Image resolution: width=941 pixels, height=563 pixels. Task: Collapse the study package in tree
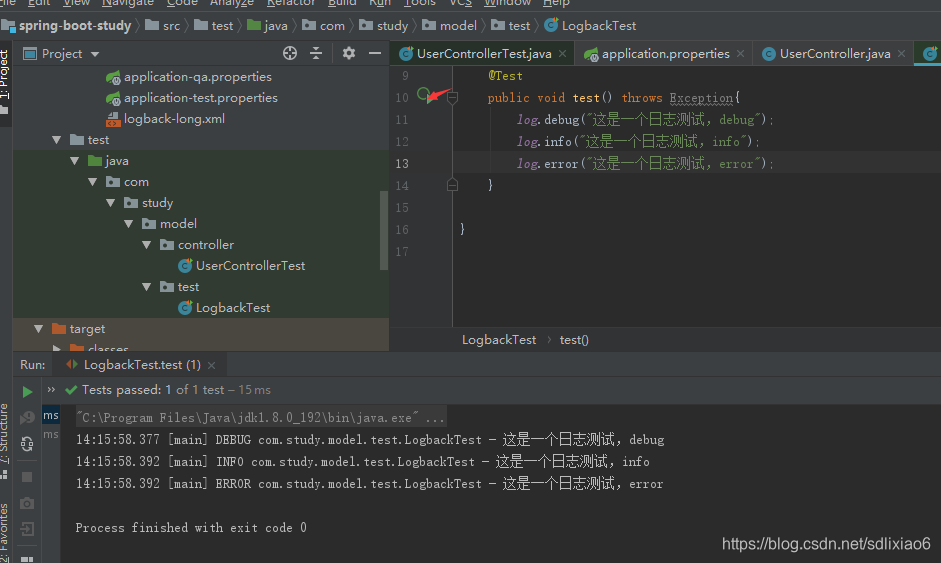110,203
